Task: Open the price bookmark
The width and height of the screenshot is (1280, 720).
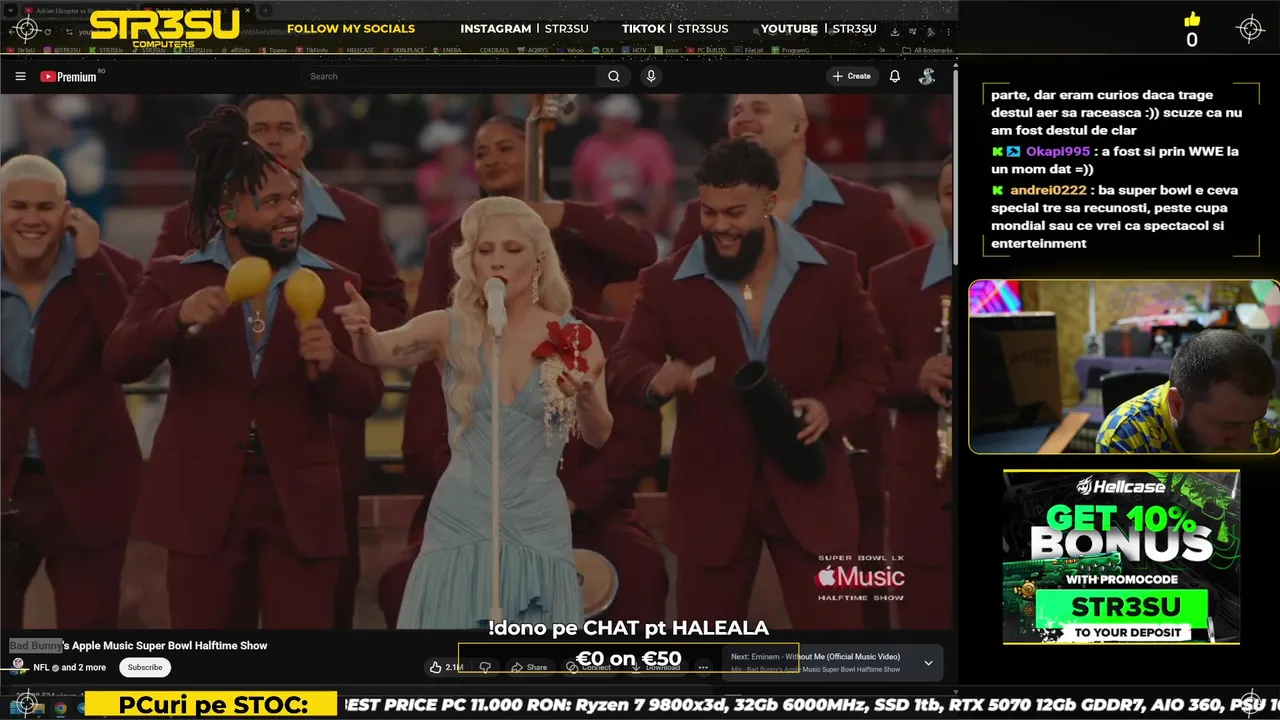Action: (667, 49)
